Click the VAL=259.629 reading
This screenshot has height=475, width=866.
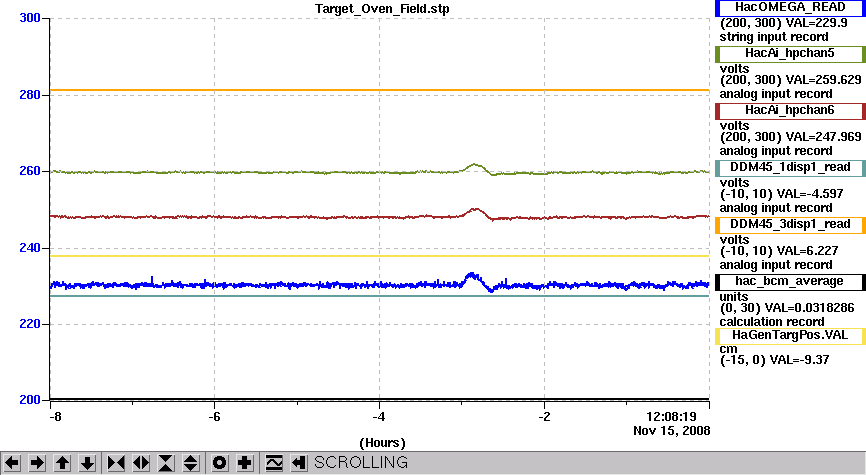pyautogui.click(x=823, y=80)
